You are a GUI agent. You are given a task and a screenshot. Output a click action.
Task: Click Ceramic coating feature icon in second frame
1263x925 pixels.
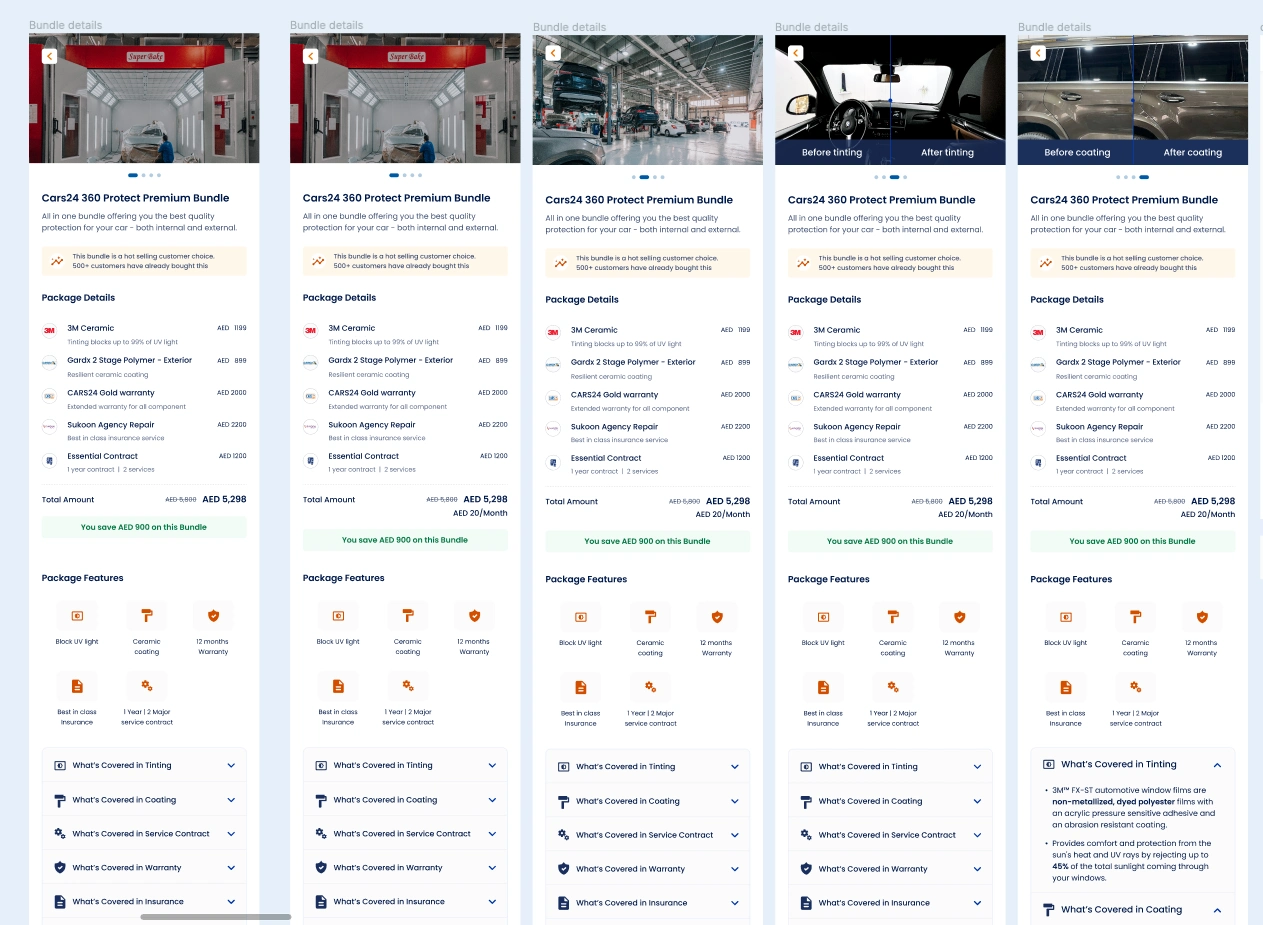click(408, 616)
